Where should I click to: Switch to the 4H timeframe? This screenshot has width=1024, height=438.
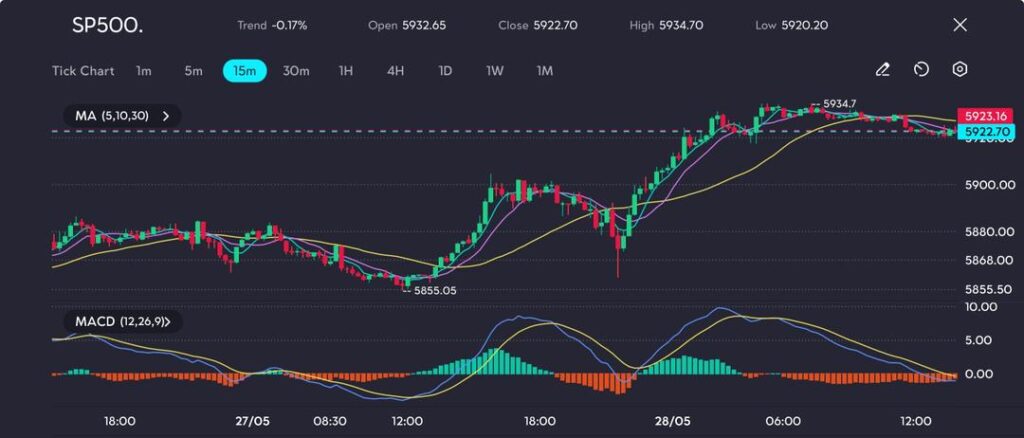tap(395, 71)
